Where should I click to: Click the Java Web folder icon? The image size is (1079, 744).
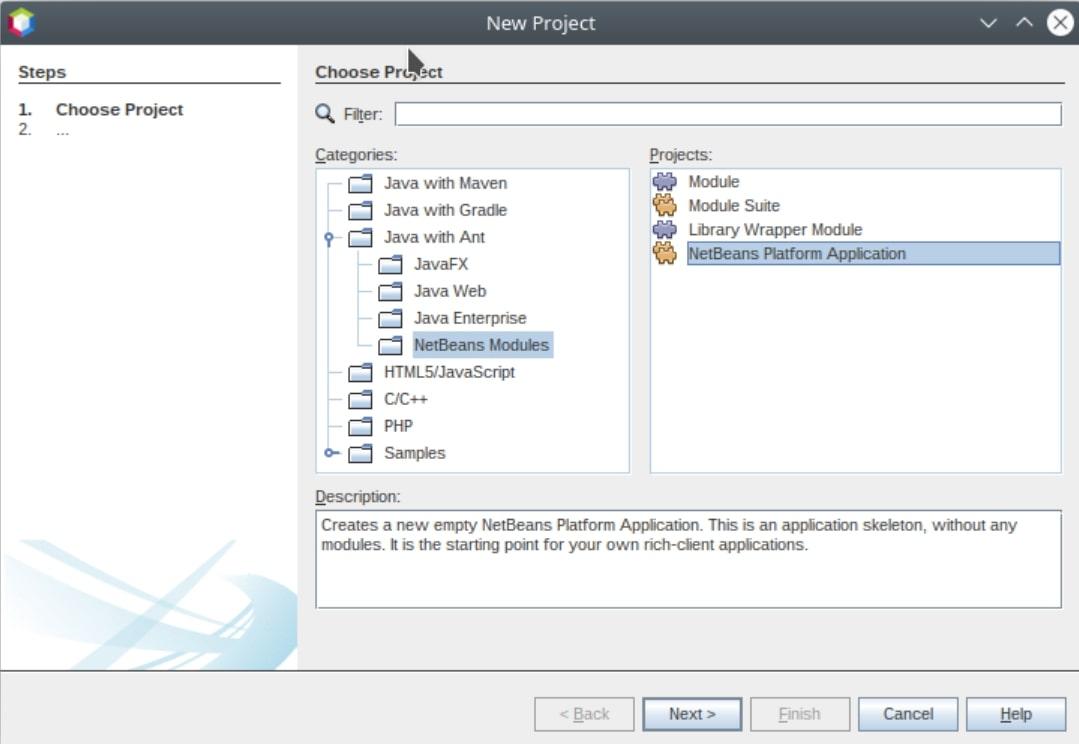click(x=390, y=292)
